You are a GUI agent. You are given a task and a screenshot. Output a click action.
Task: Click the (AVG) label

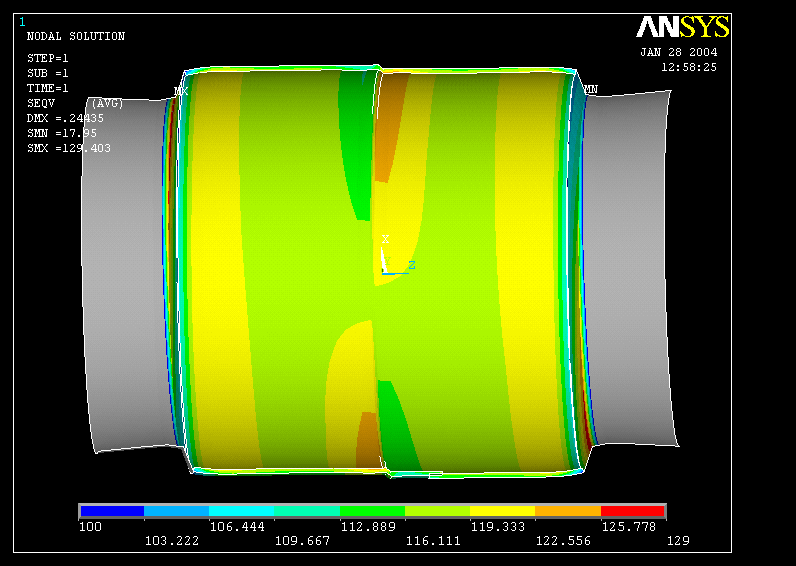[107, 103]
